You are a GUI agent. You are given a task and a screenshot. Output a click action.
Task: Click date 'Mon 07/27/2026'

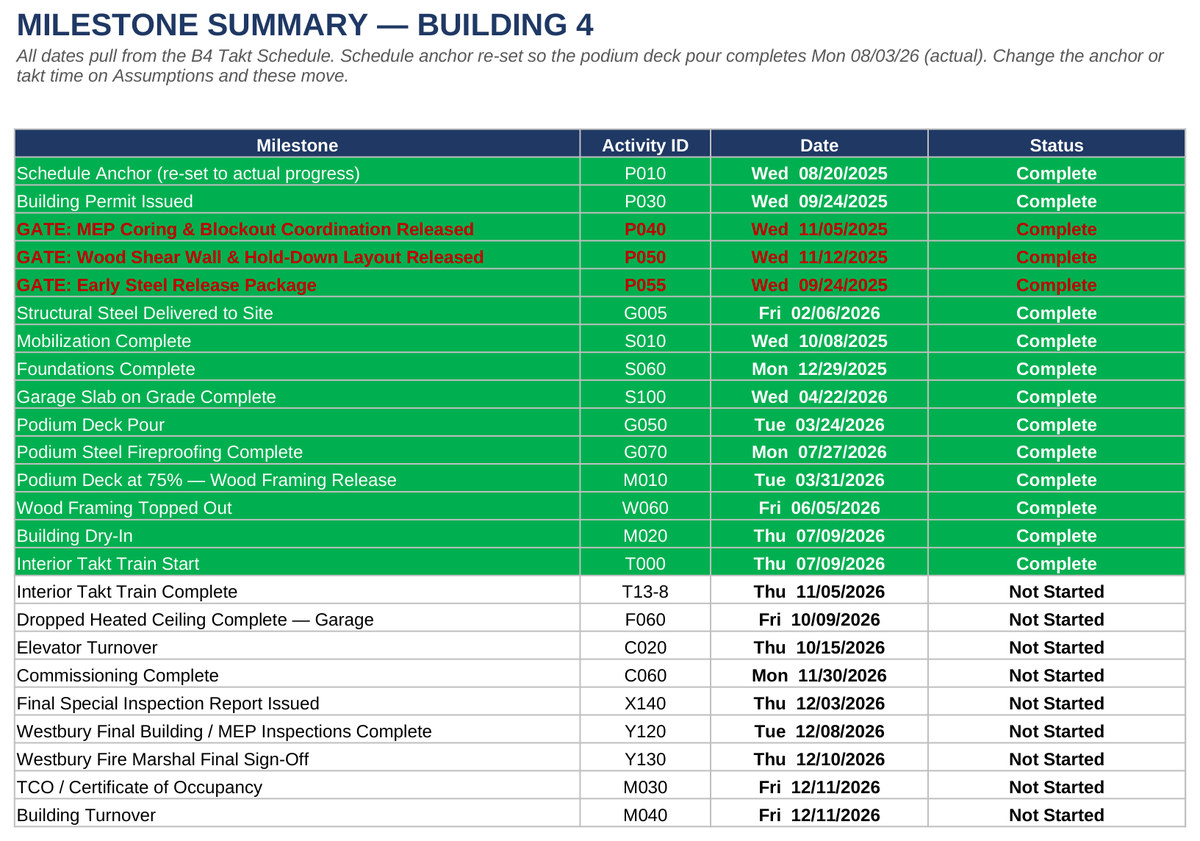[x=819, y=452]
